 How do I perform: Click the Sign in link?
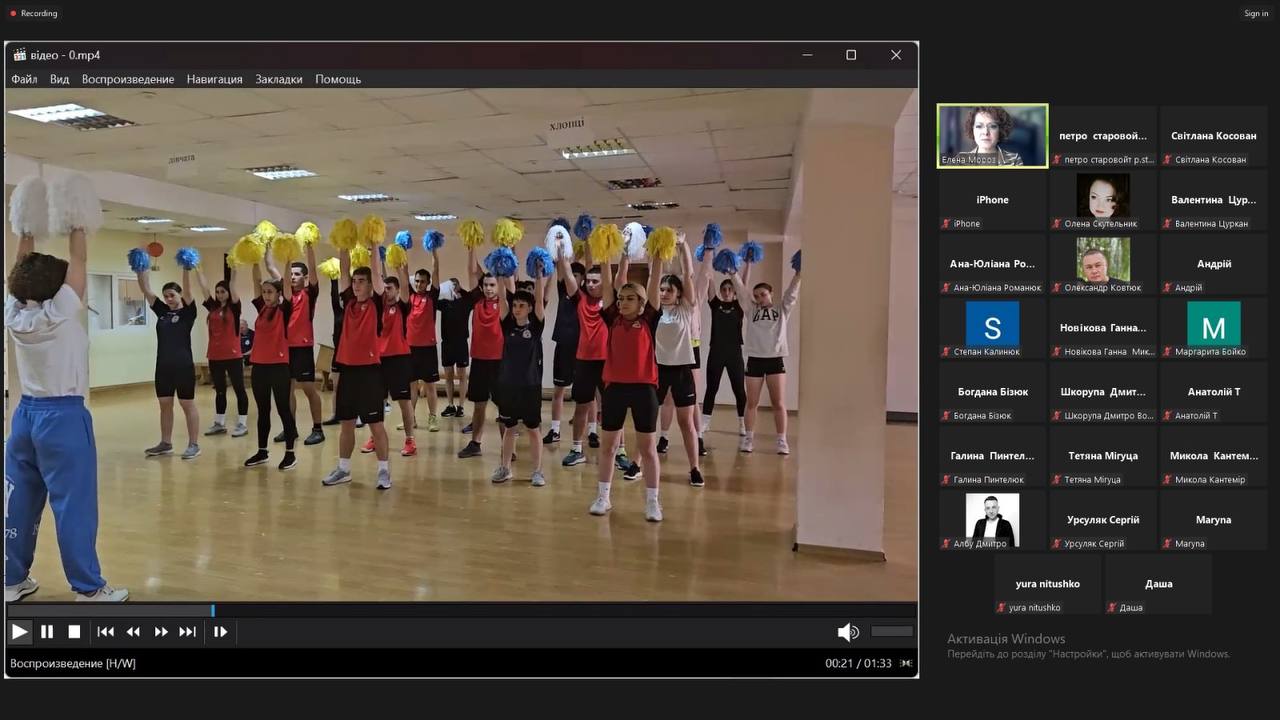[1256, 13]
